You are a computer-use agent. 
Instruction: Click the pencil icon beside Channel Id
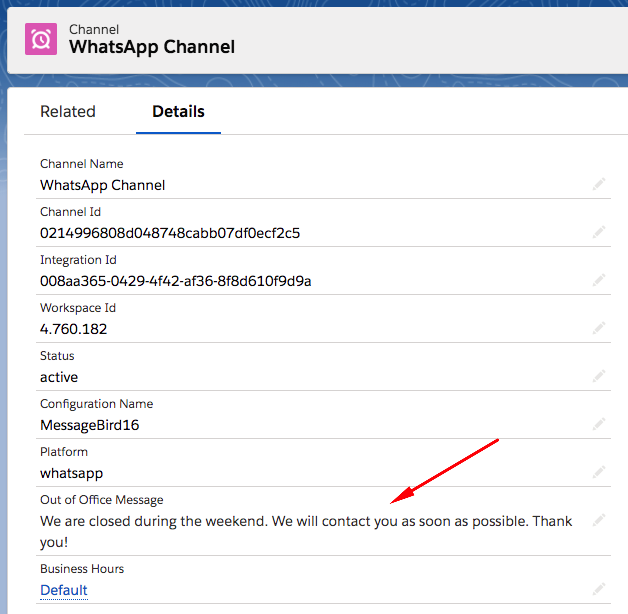[598, 232]
